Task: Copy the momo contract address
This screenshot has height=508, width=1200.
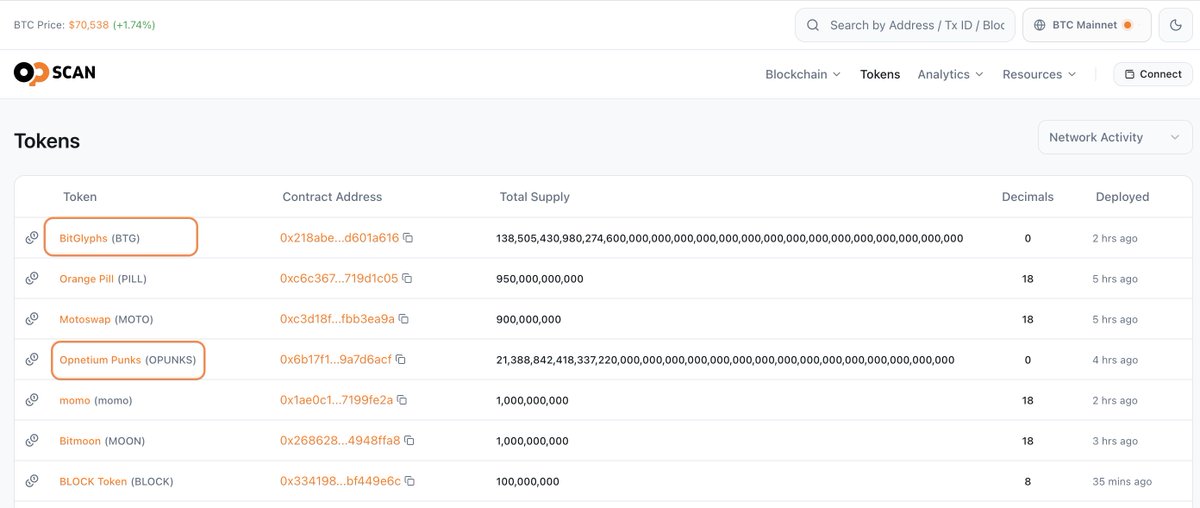Action: pos(401,400)
